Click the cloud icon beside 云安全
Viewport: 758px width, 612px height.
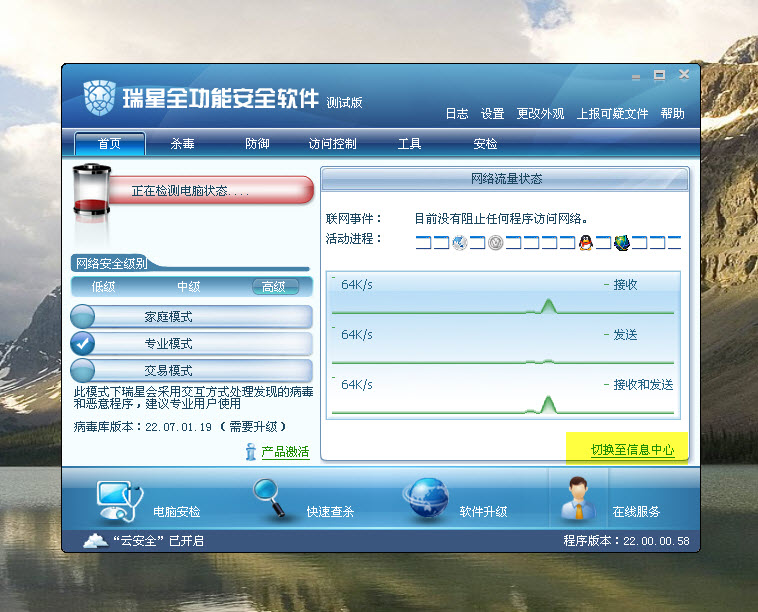pos(95,540)
